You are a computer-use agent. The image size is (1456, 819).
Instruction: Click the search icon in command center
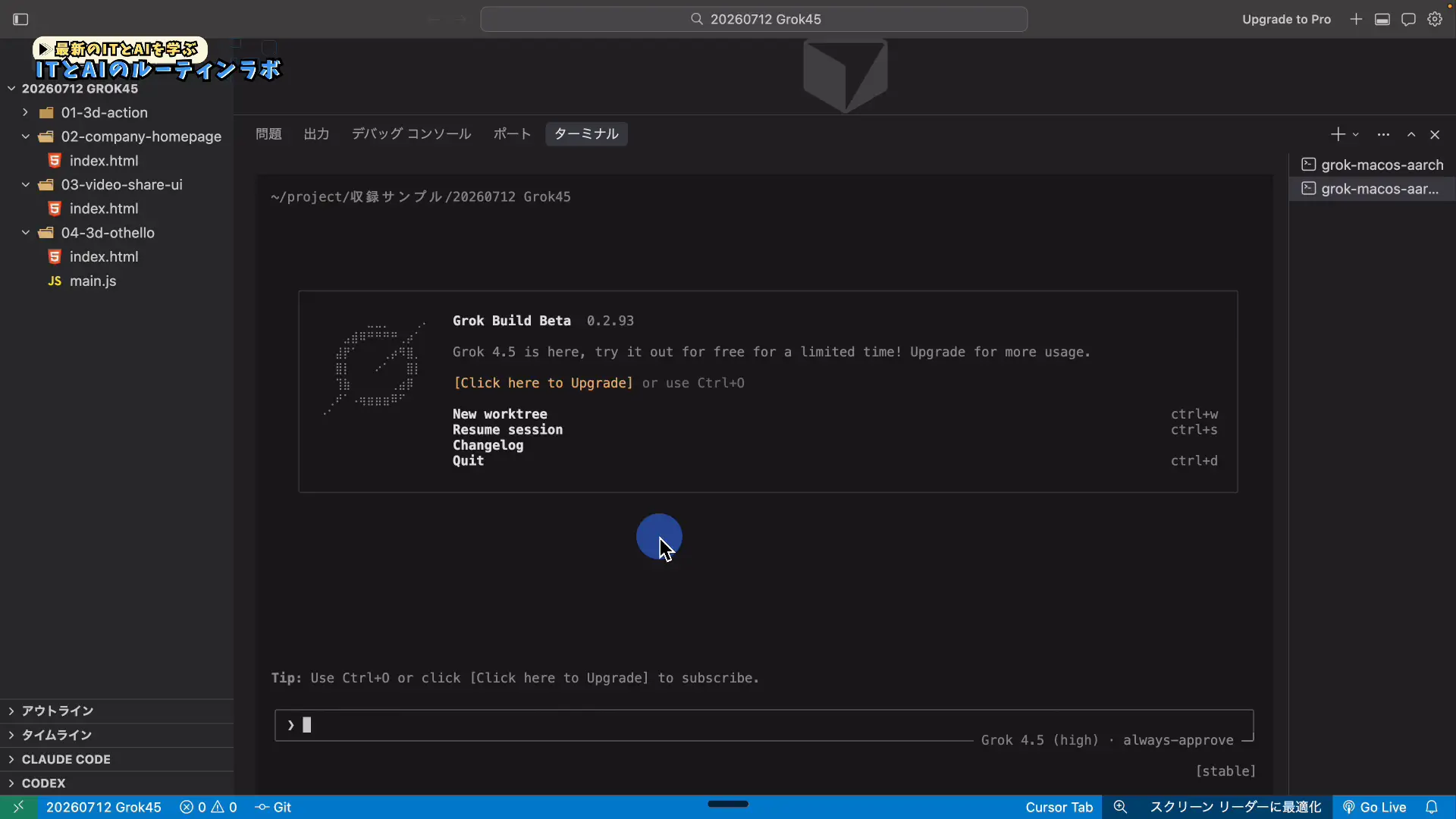click(697, 19)
